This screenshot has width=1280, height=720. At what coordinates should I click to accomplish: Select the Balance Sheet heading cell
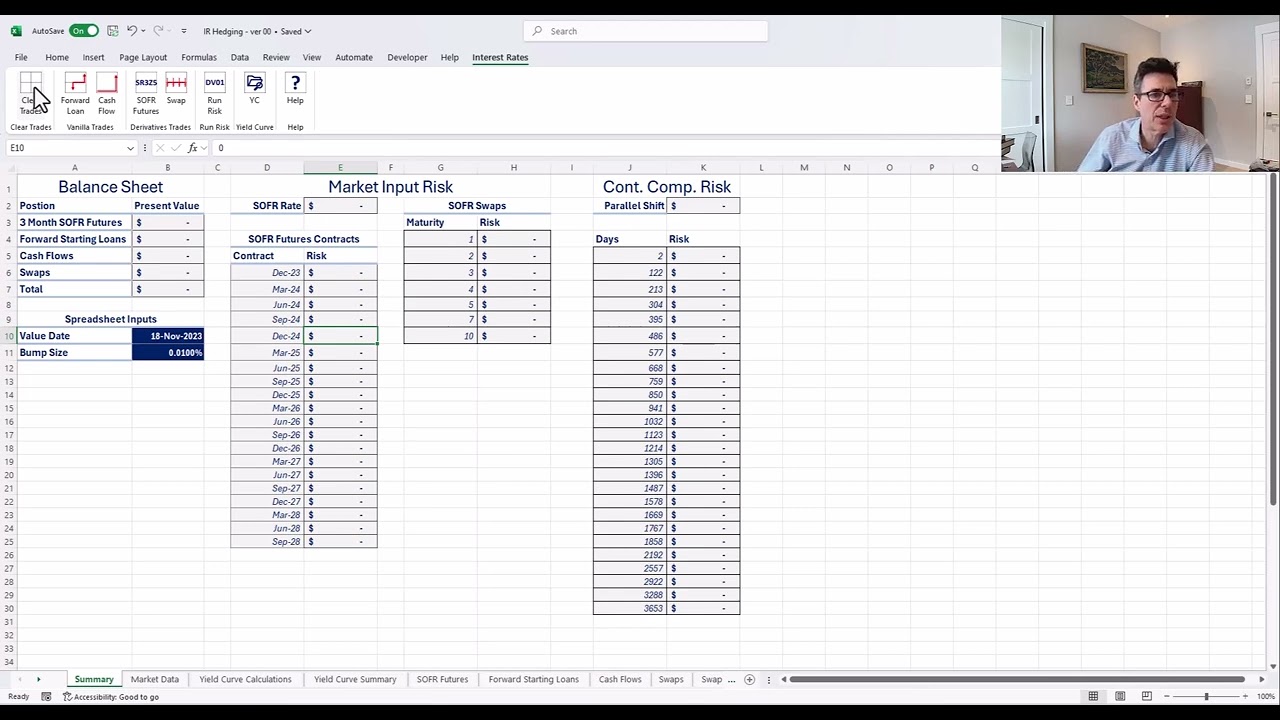click(x=110, y=187)
